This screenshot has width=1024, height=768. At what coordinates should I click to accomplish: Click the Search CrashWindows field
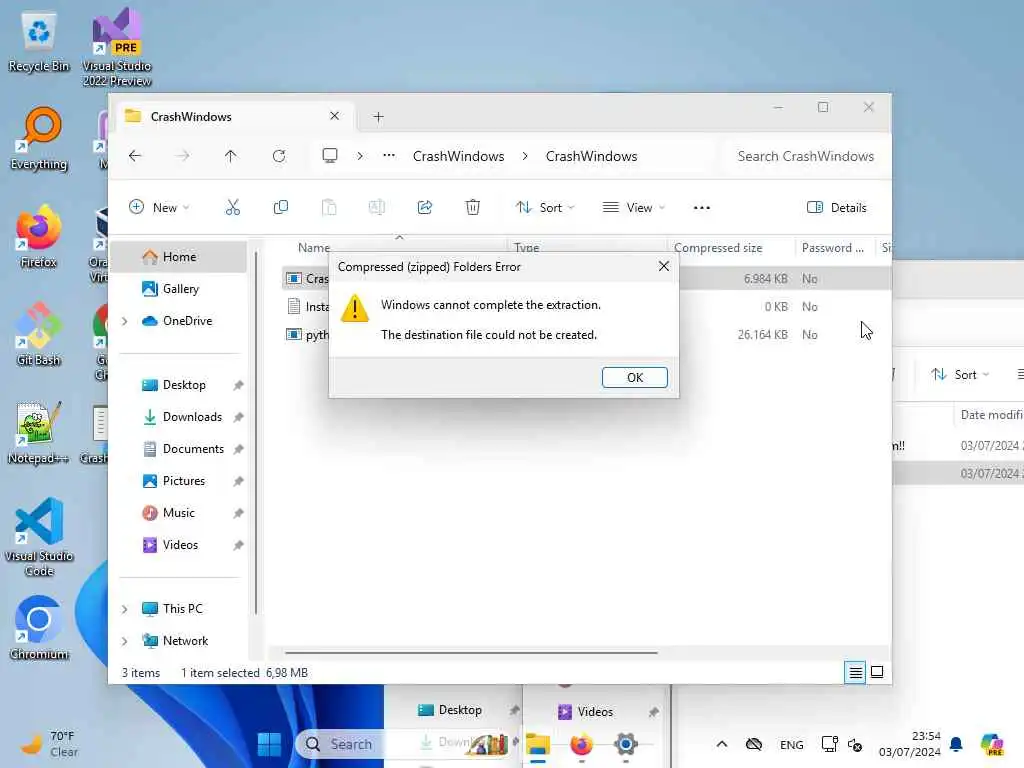[x=805, y=156]
